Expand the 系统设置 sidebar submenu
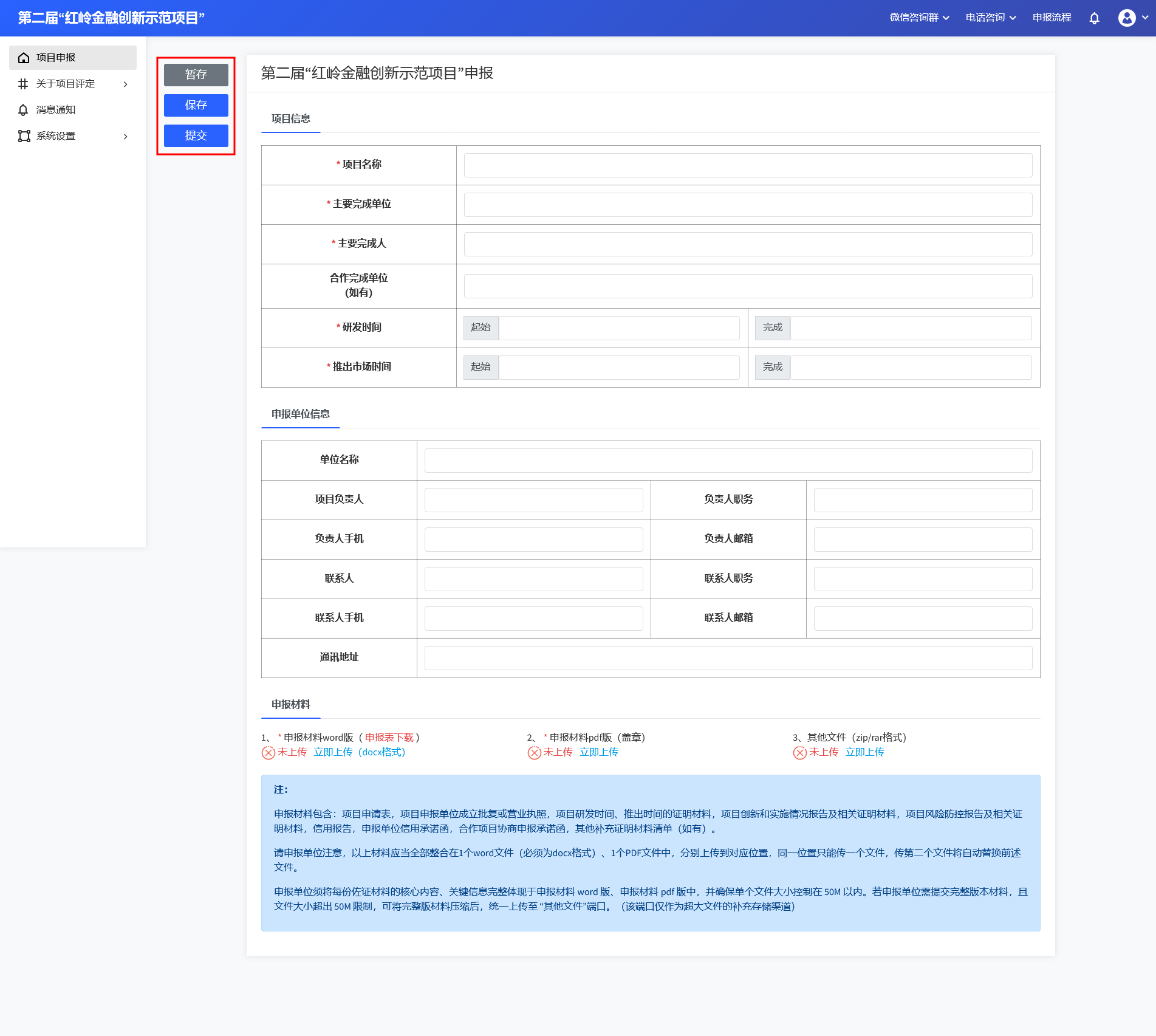1156x1036 pixels. tap(126, 136)
